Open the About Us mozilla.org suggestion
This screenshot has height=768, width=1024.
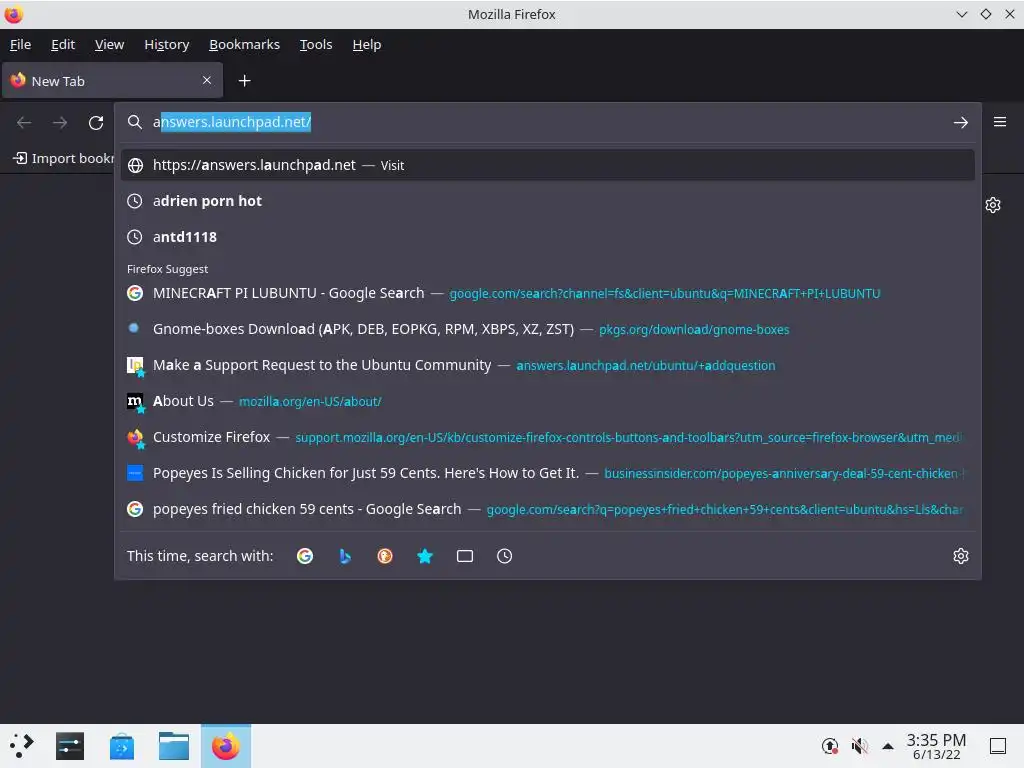pyautogui.click(x=547, y=401)
